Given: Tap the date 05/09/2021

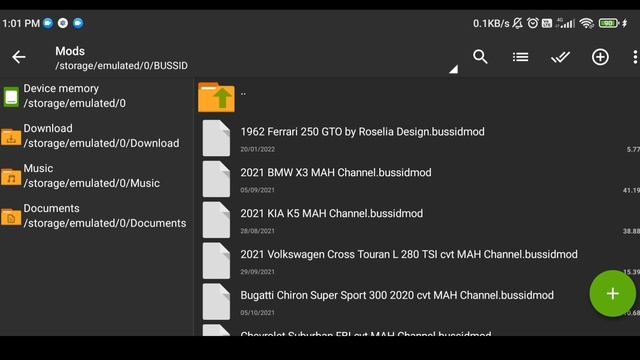Looking at the screenshot, I should (258, 190).
